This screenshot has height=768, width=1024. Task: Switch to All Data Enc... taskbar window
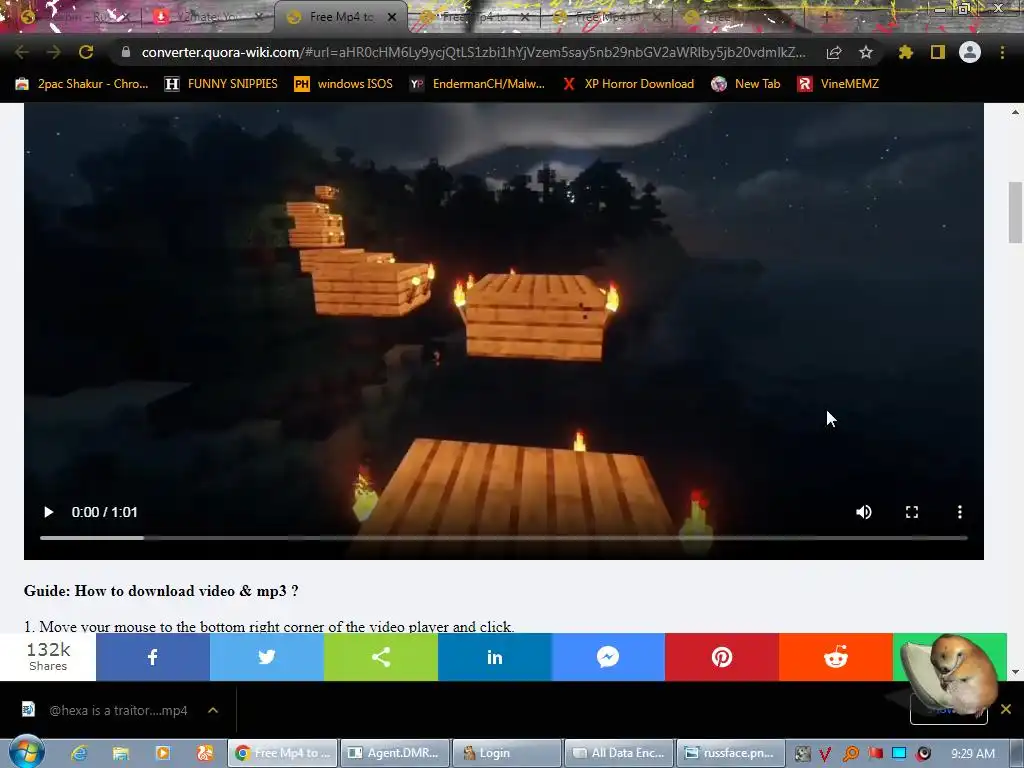click(x=619, y=753)
